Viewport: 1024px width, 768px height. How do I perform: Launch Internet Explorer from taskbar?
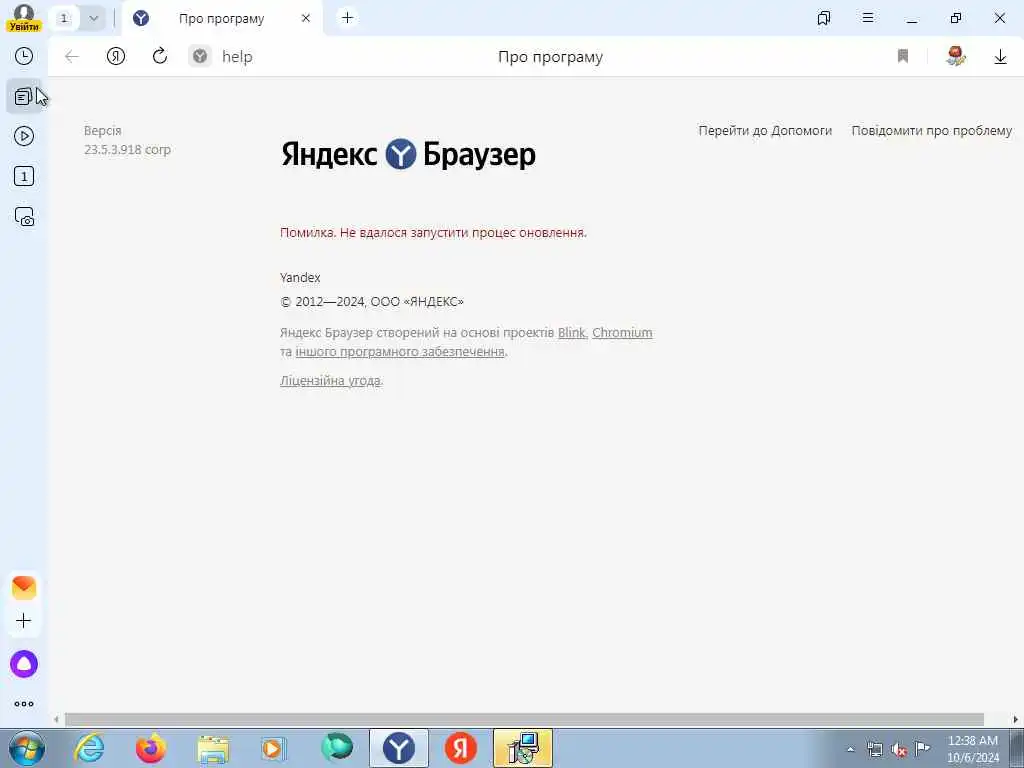(89, 748)
